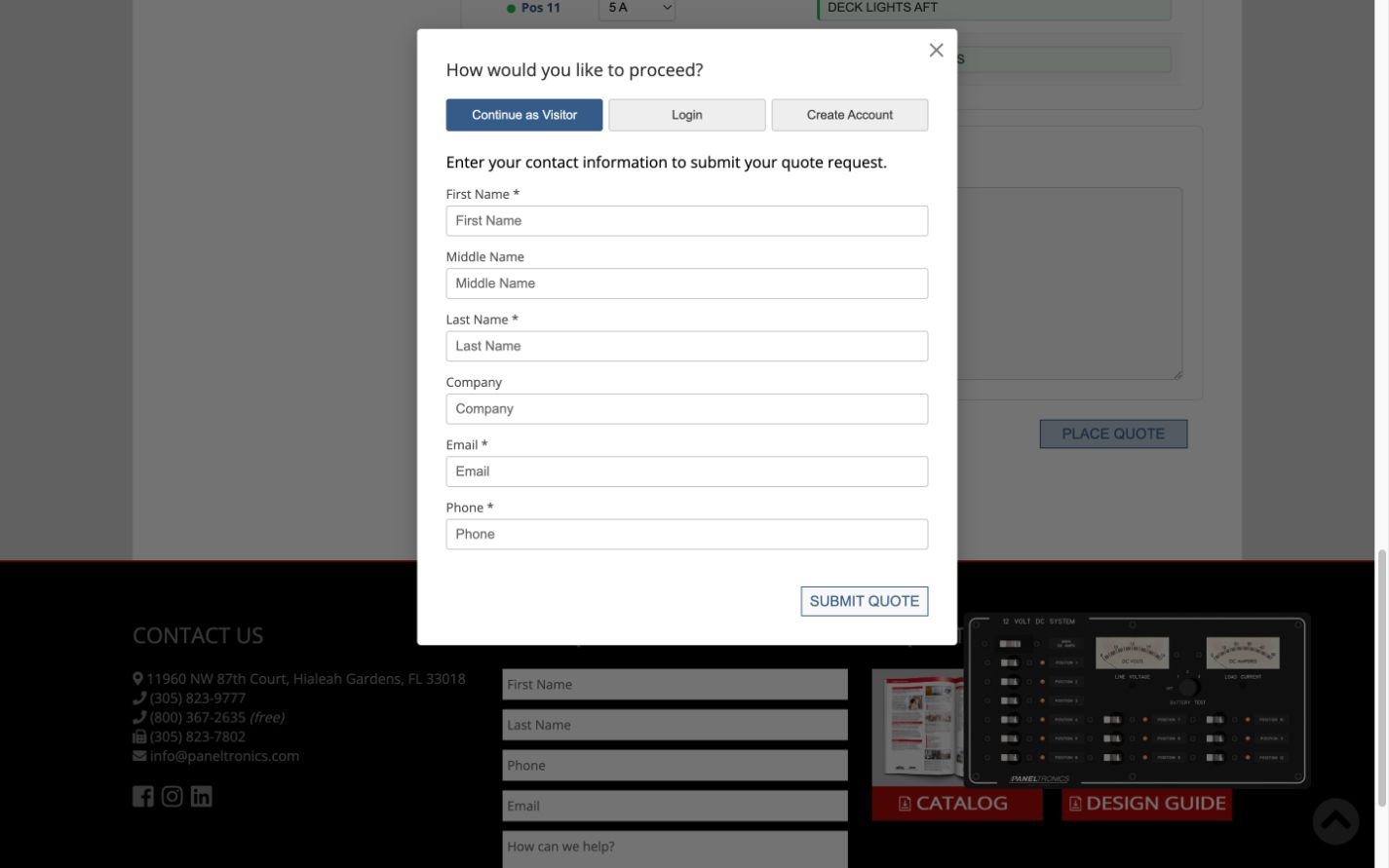
Task: Focus the Middle Name field
Action: tap(687, 283)
